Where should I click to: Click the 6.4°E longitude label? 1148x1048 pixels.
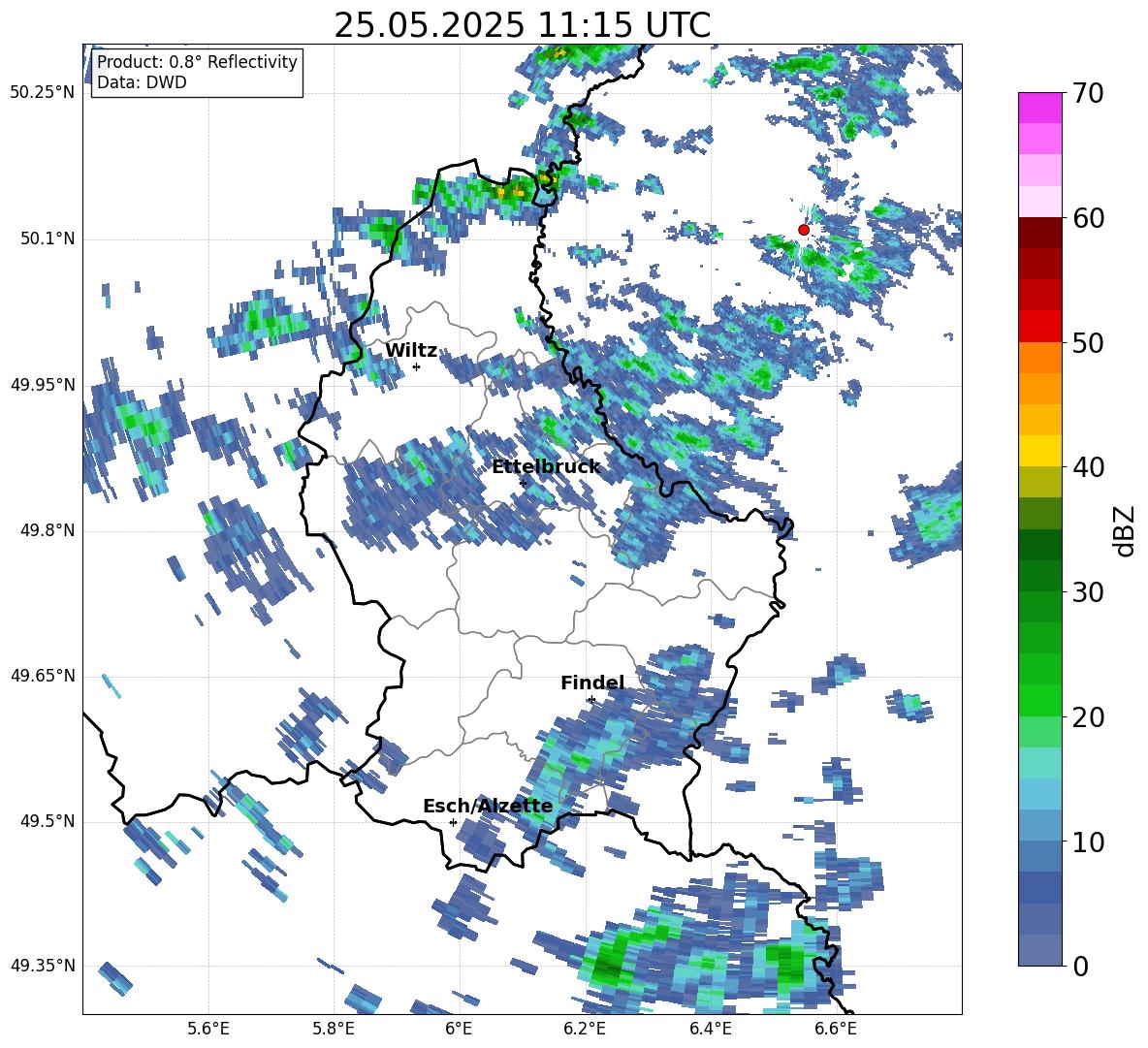click(x=710, y=1030)
